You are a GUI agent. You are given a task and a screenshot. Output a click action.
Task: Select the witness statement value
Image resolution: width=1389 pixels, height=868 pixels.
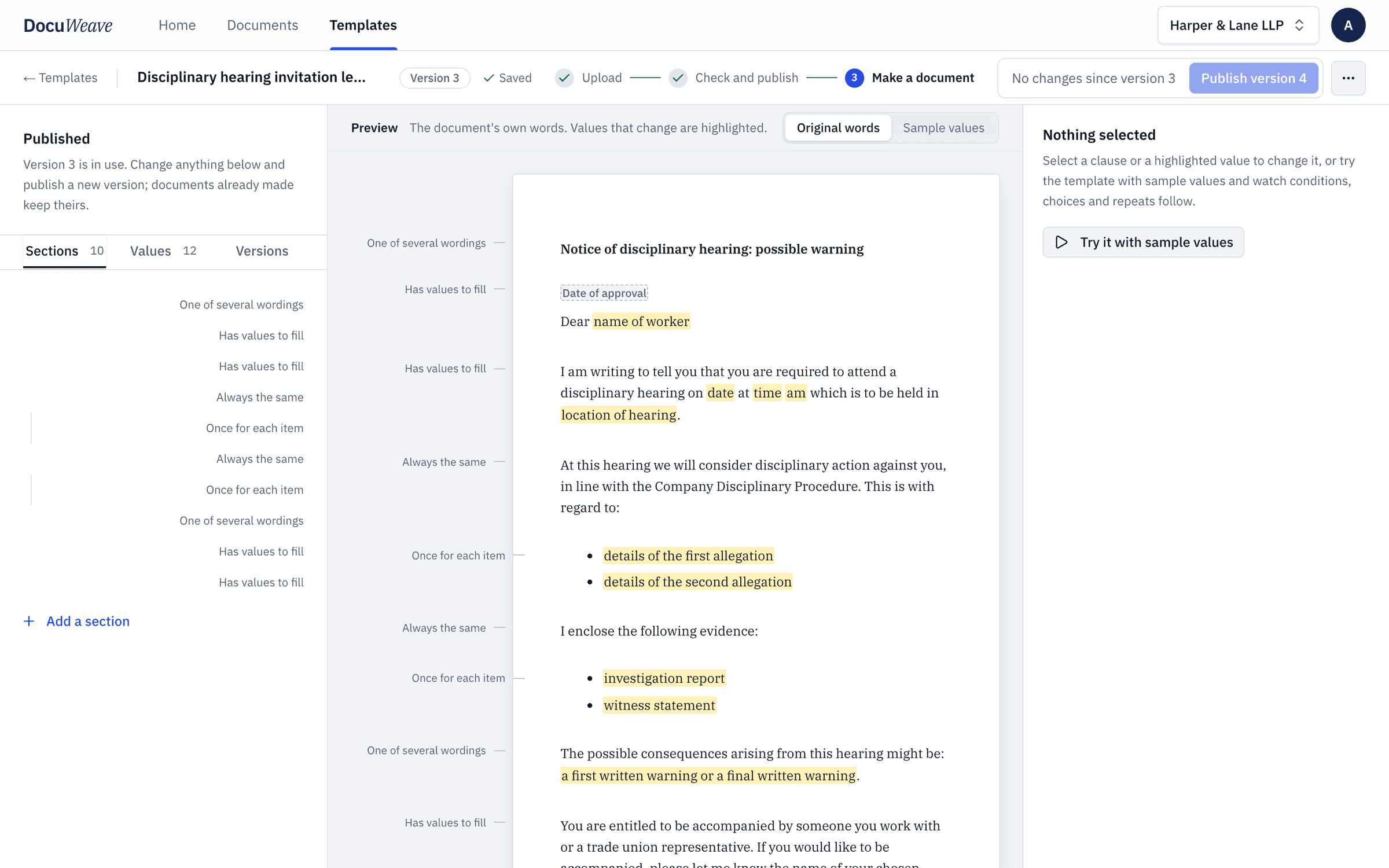[x=659, y=705]
